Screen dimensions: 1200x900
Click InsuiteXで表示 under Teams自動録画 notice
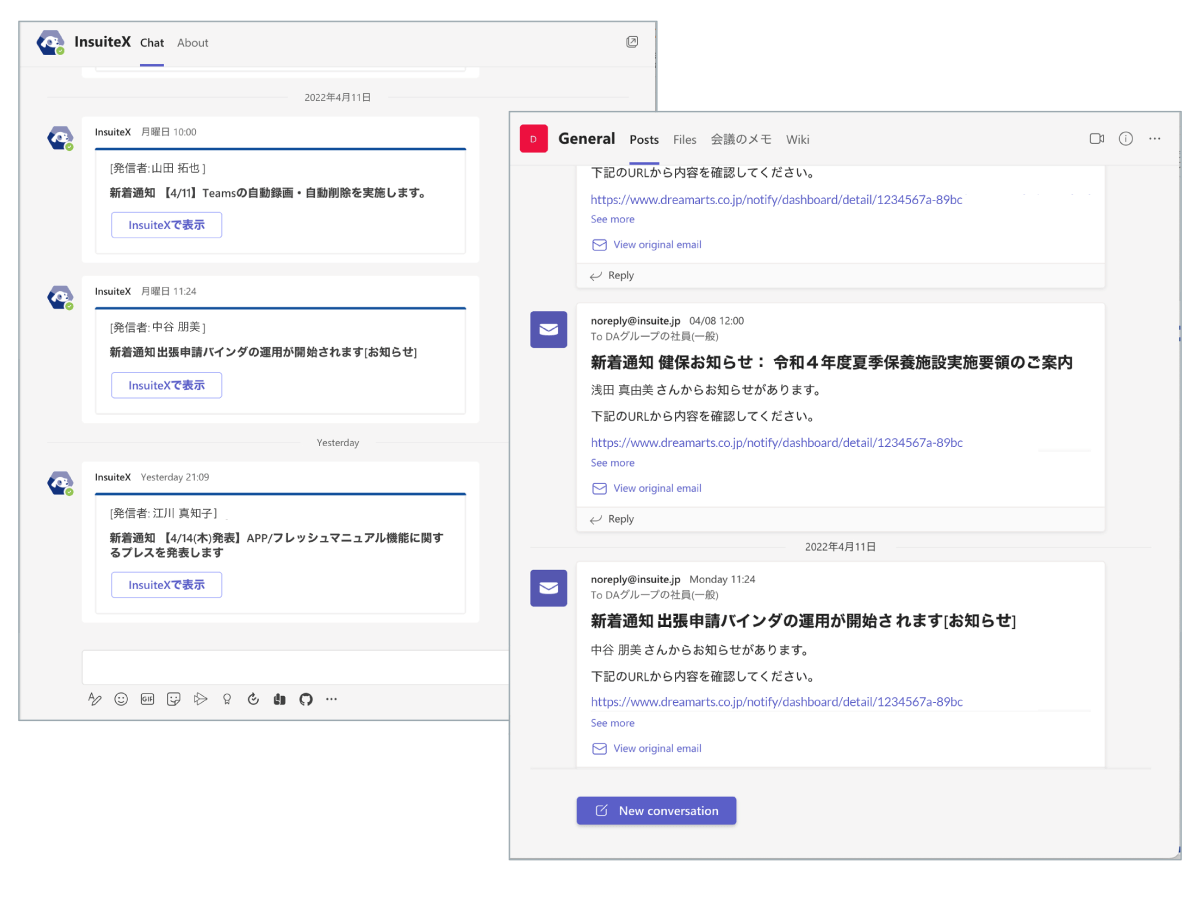click(166, 225)
